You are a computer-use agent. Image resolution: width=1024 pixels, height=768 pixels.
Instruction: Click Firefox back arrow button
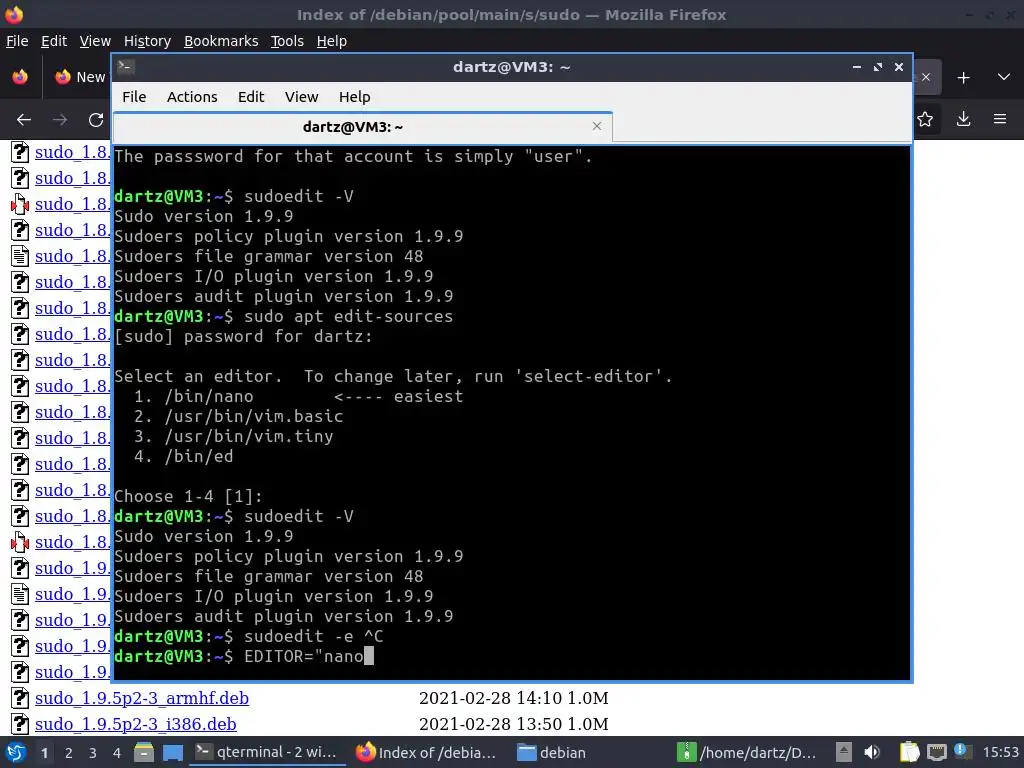24,120
